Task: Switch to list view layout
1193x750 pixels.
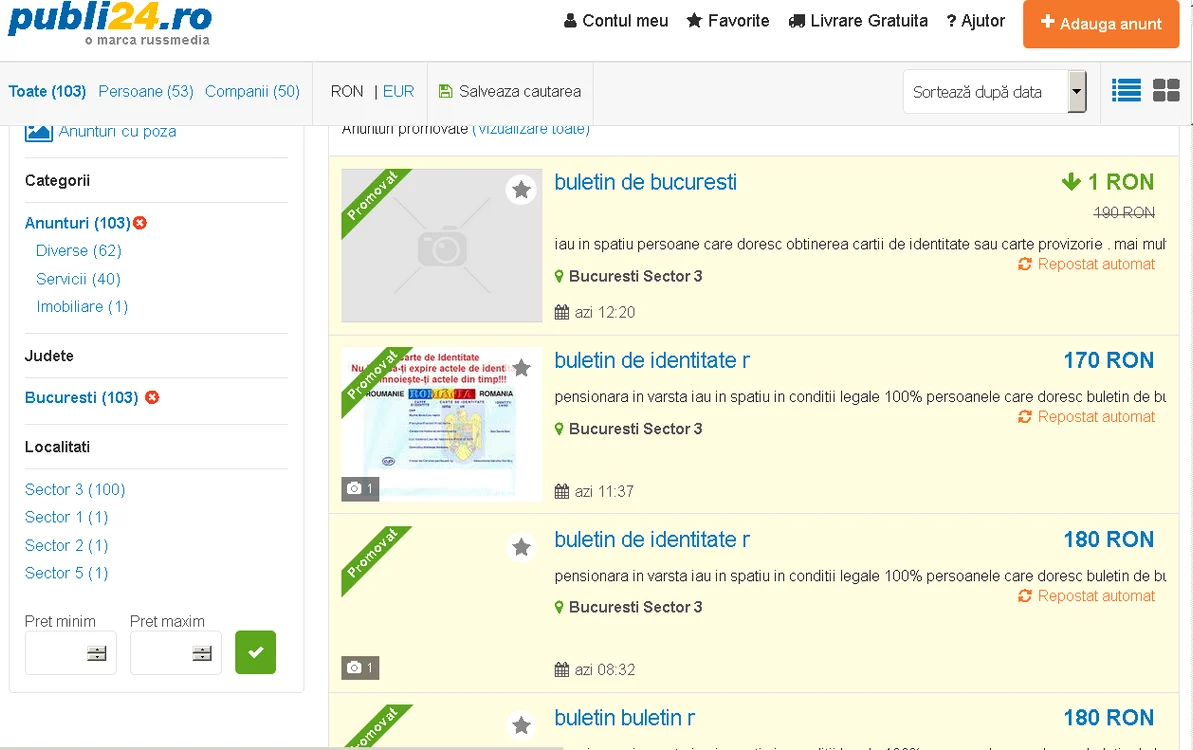Action: click(x=1126, y=91)
